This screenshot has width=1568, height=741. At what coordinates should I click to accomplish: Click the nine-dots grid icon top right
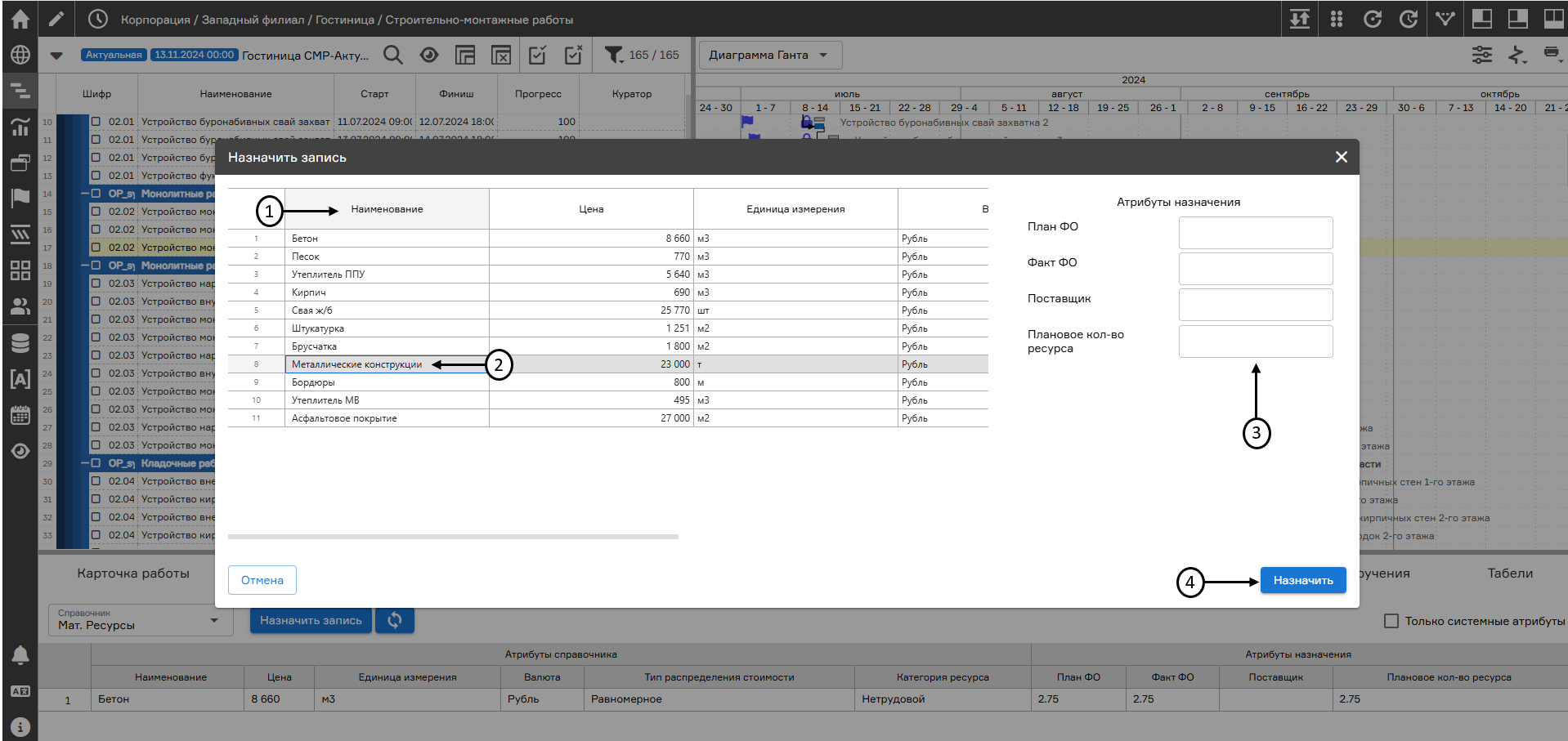[x=1337, y=19]
